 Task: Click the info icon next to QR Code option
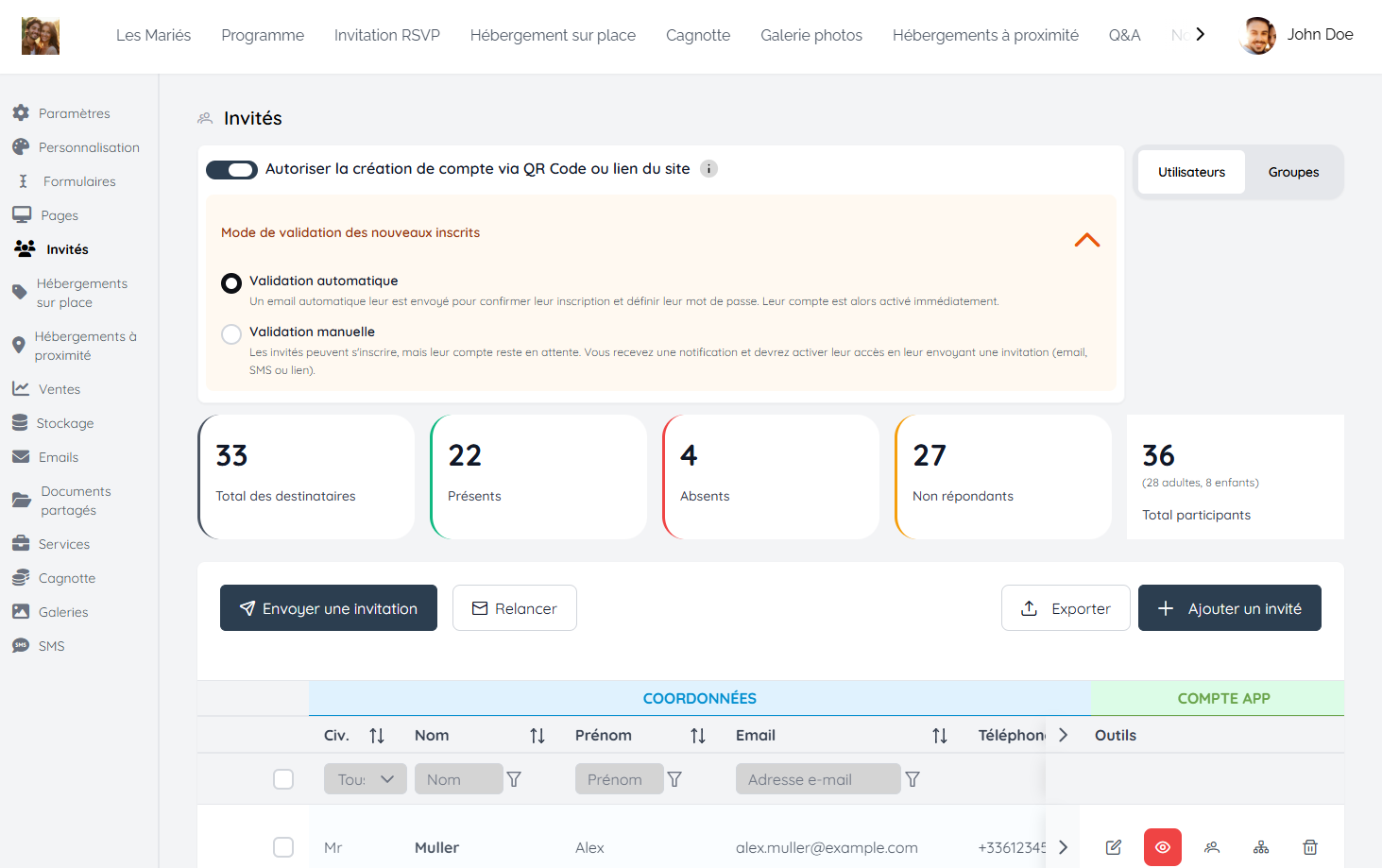click(x=708, y=168)
